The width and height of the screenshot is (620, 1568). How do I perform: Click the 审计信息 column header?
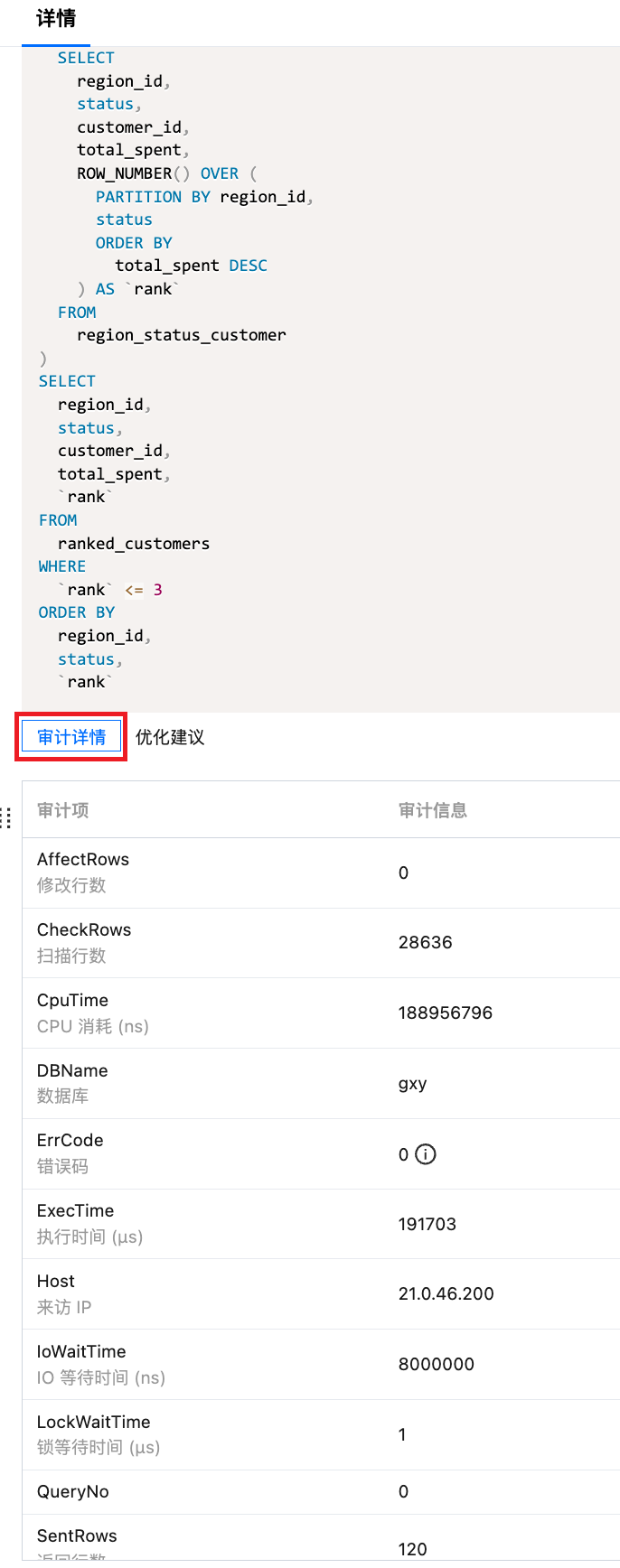point(433,810)
